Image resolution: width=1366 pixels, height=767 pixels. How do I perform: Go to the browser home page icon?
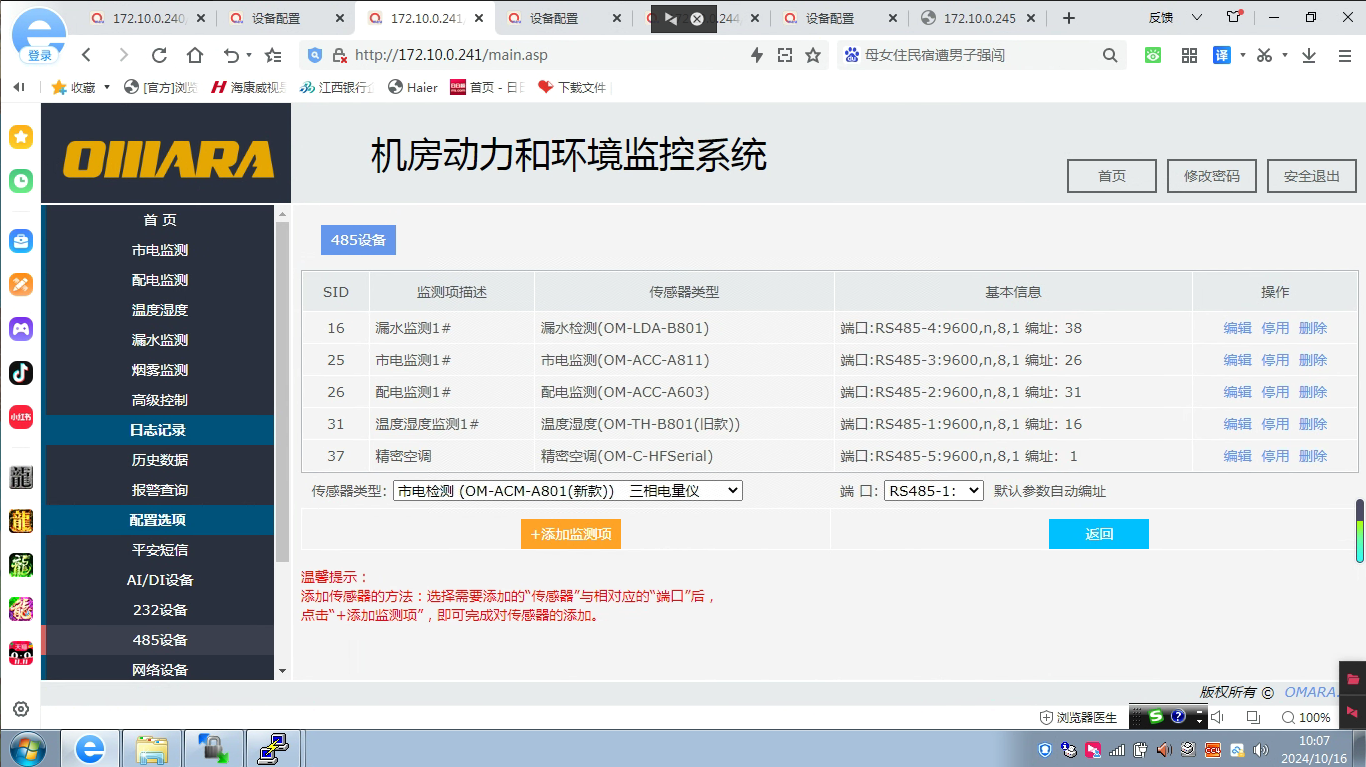click(195, 55)
